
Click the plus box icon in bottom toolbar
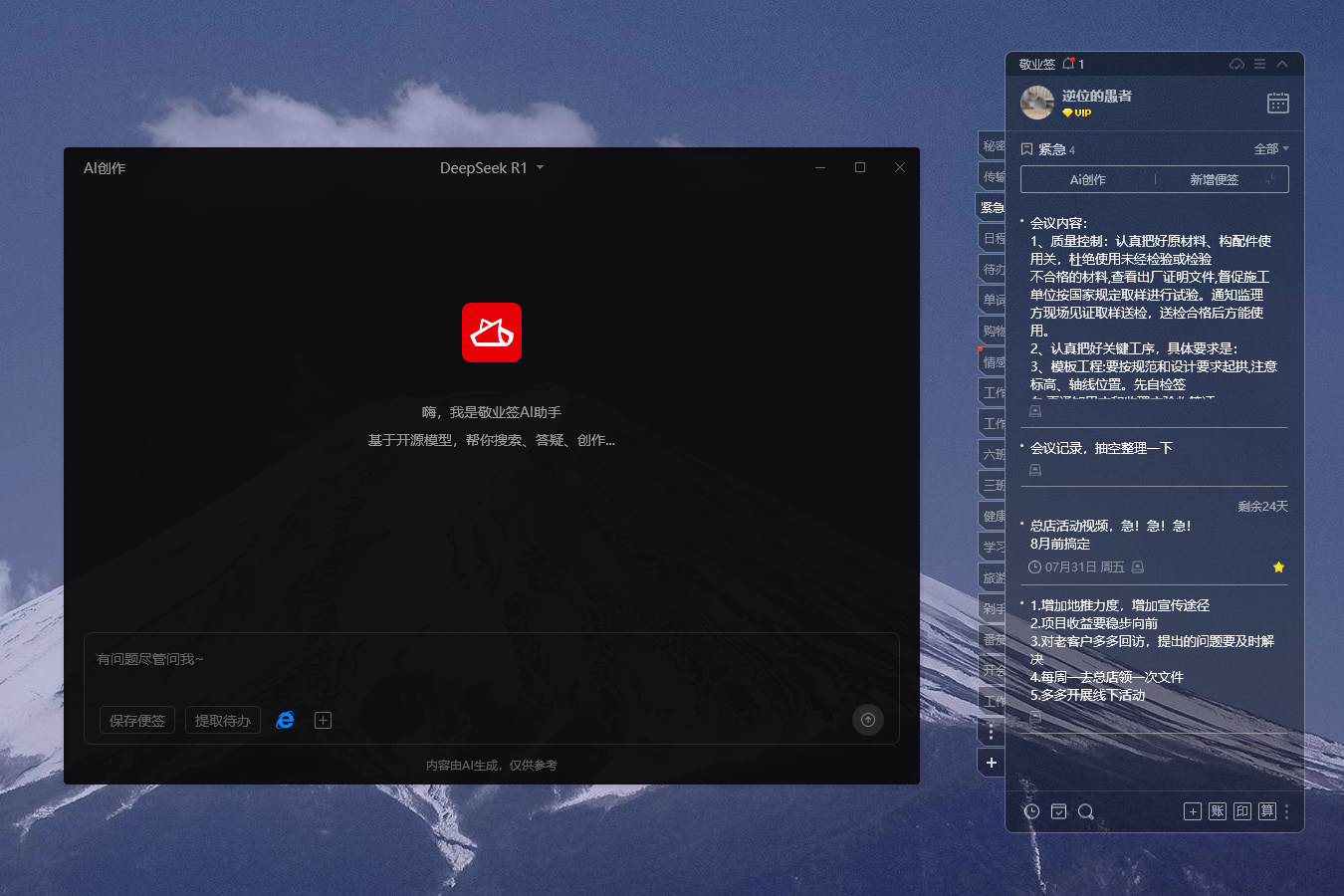(1193, 811)
